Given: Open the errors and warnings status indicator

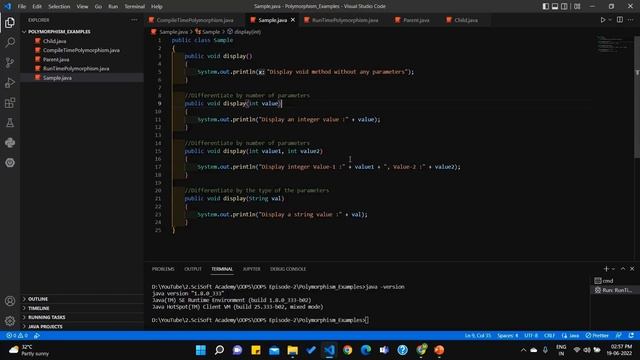Looking at the screenshot, I should point(17,336).
